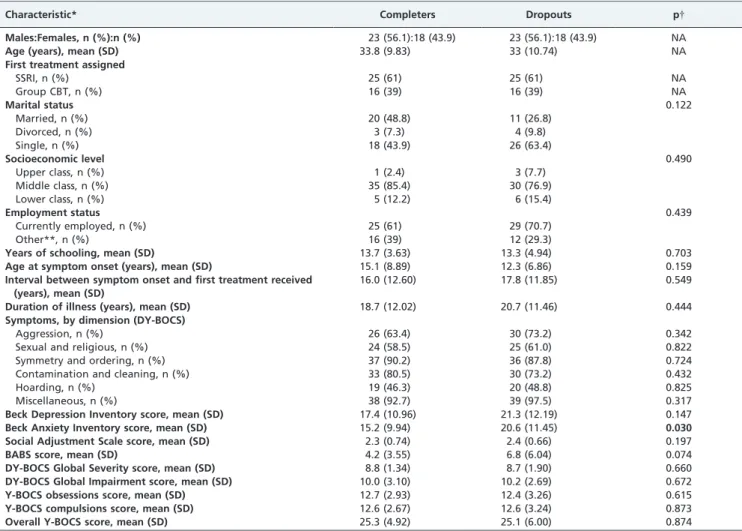
Task: Select 'Age at symptom onset (years), mean (SD)' label
Action: point(108,266)
